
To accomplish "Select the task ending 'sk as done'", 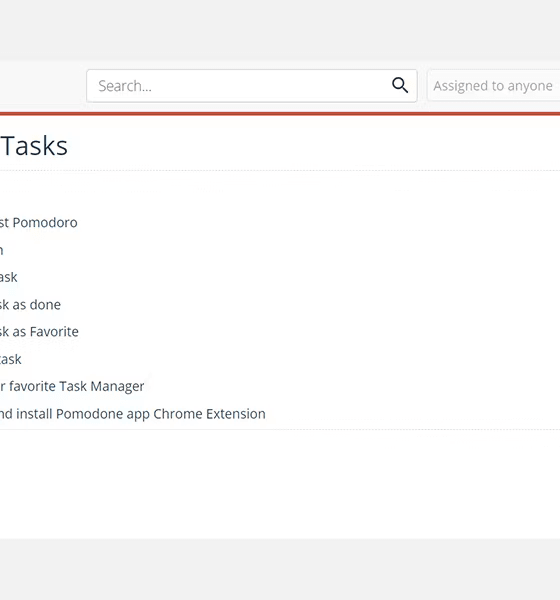I will click(x=30, y=305).
